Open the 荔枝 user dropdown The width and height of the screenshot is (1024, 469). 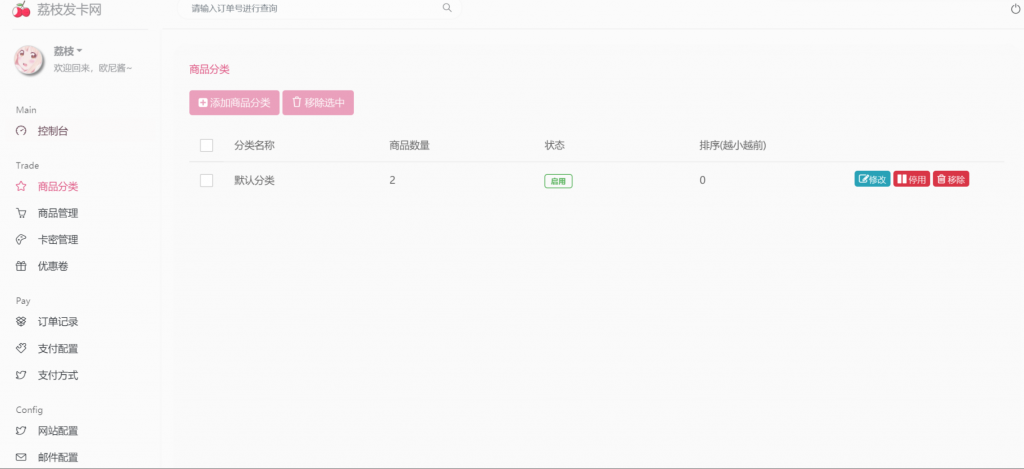coord(68,51)
